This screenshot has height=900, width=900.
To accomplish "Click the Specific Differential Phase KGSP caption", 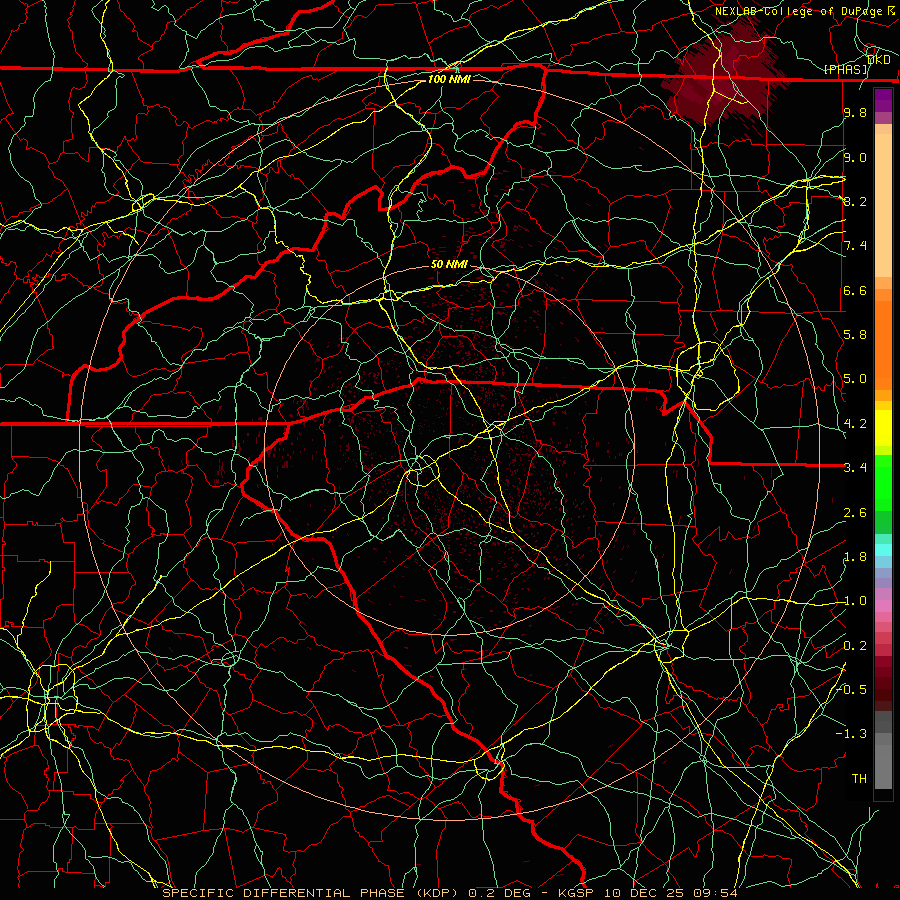I will 450,893.
